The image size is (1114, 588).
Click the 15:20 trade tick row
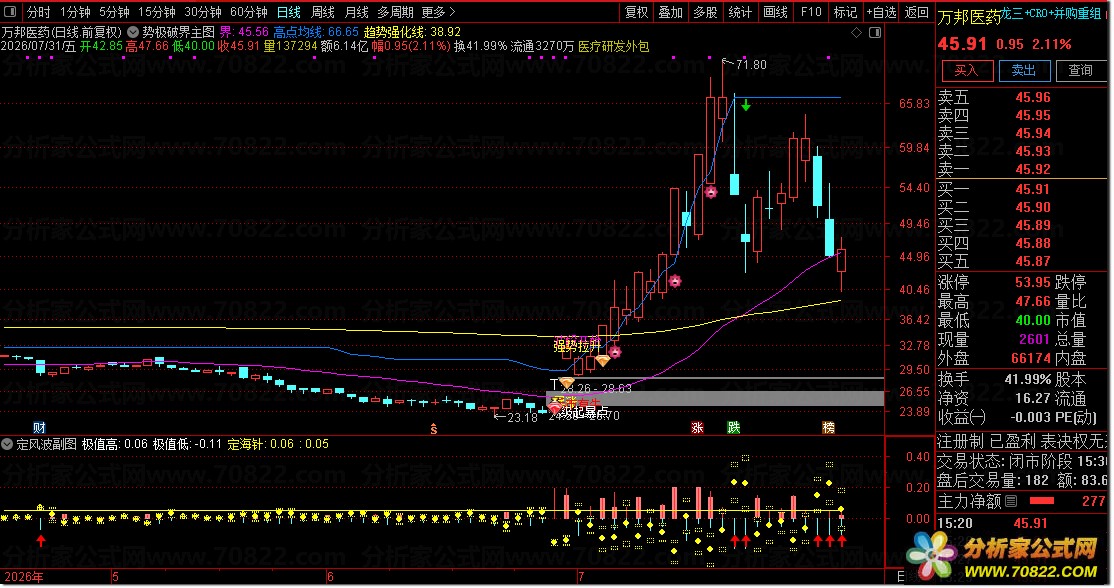[x=1022, y=523]
